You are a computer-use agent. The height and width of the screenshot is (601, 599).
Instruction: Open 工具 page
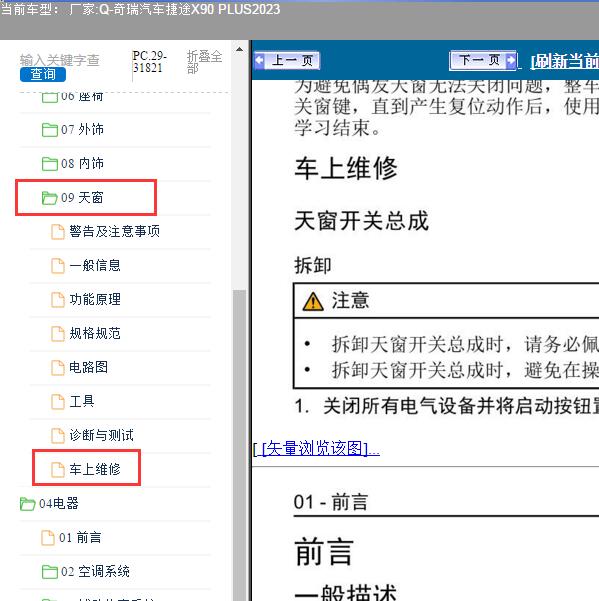pos(82,402)
